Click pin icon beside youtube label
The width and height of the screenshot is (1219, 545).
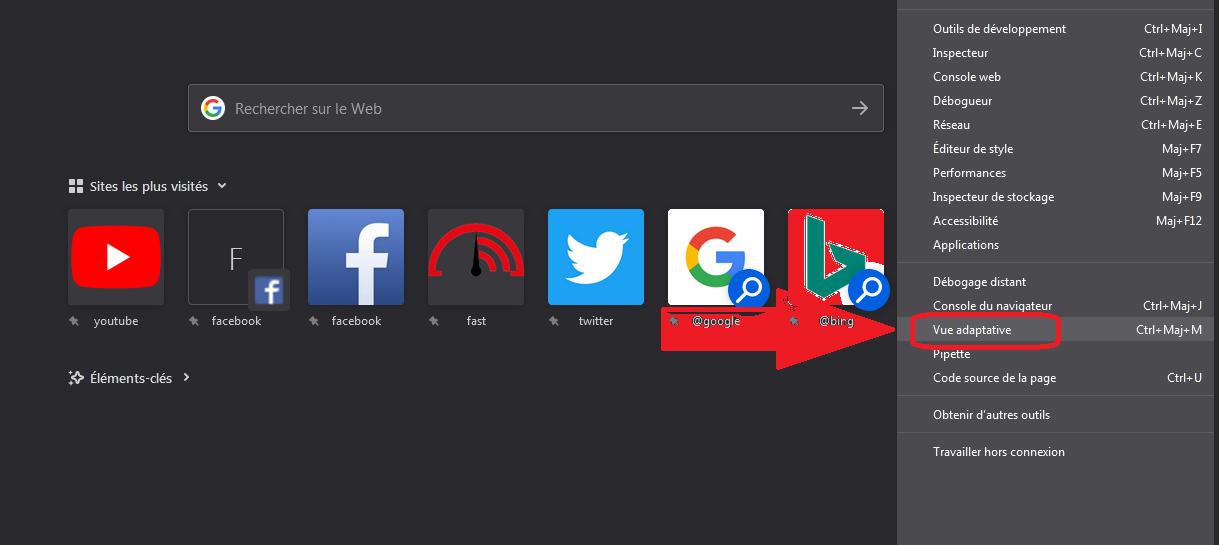coord(74,321)
